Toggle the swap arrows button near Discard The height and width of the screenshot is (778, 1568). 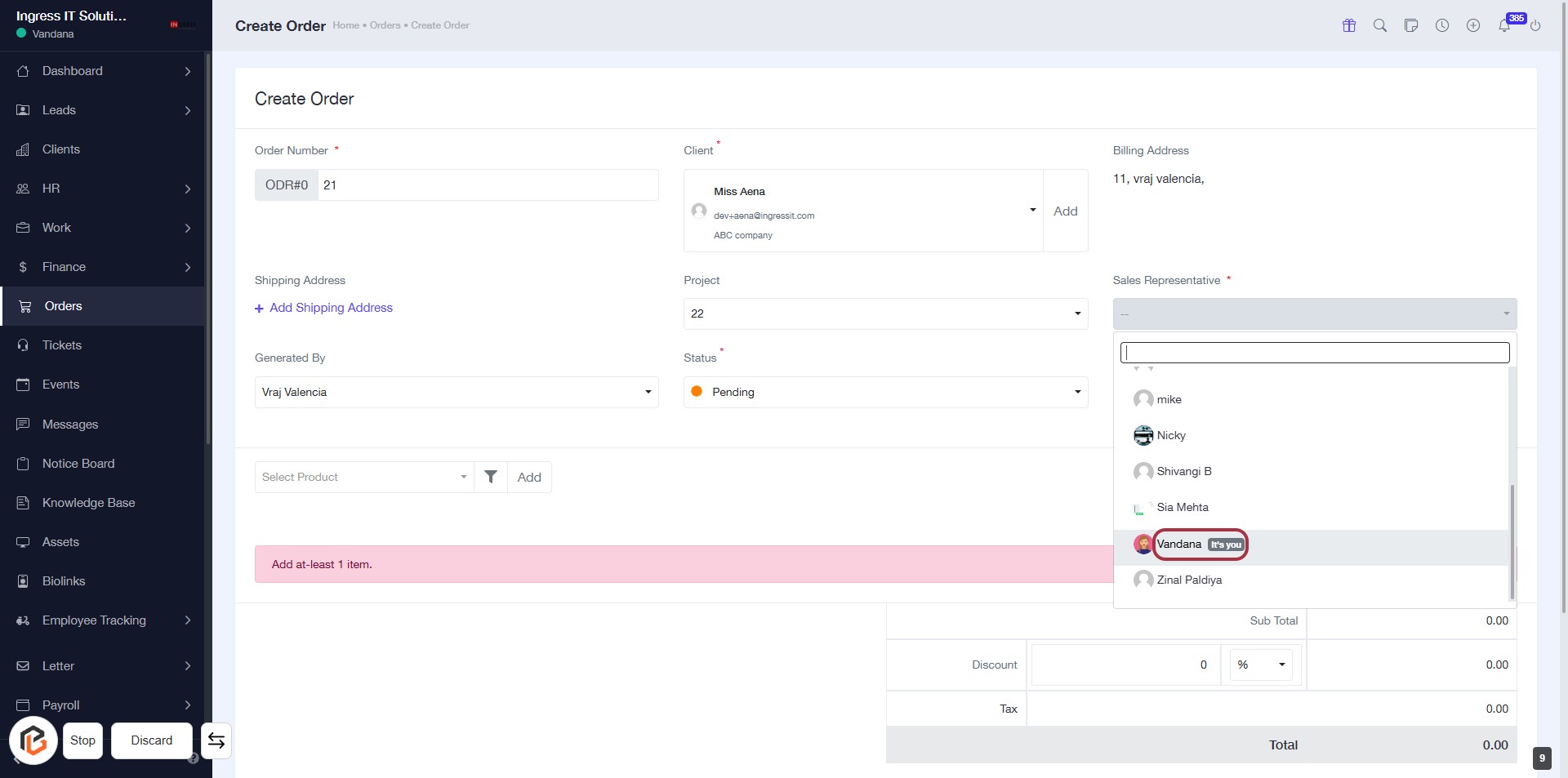(216, 740)
